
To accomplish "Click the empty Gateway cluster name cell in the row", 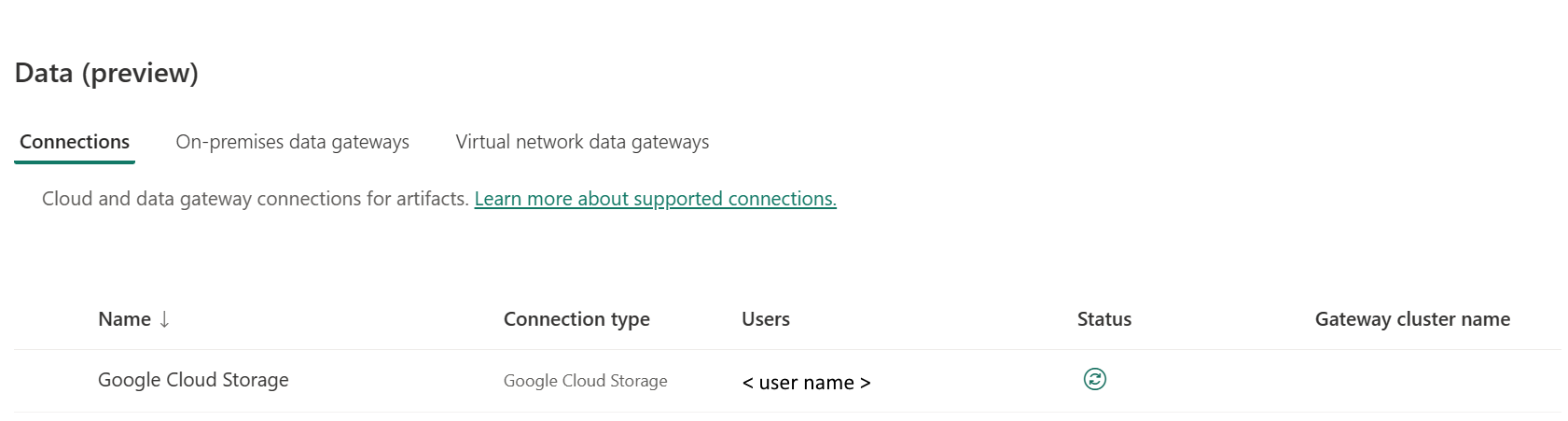I will tap(1412, 381).
